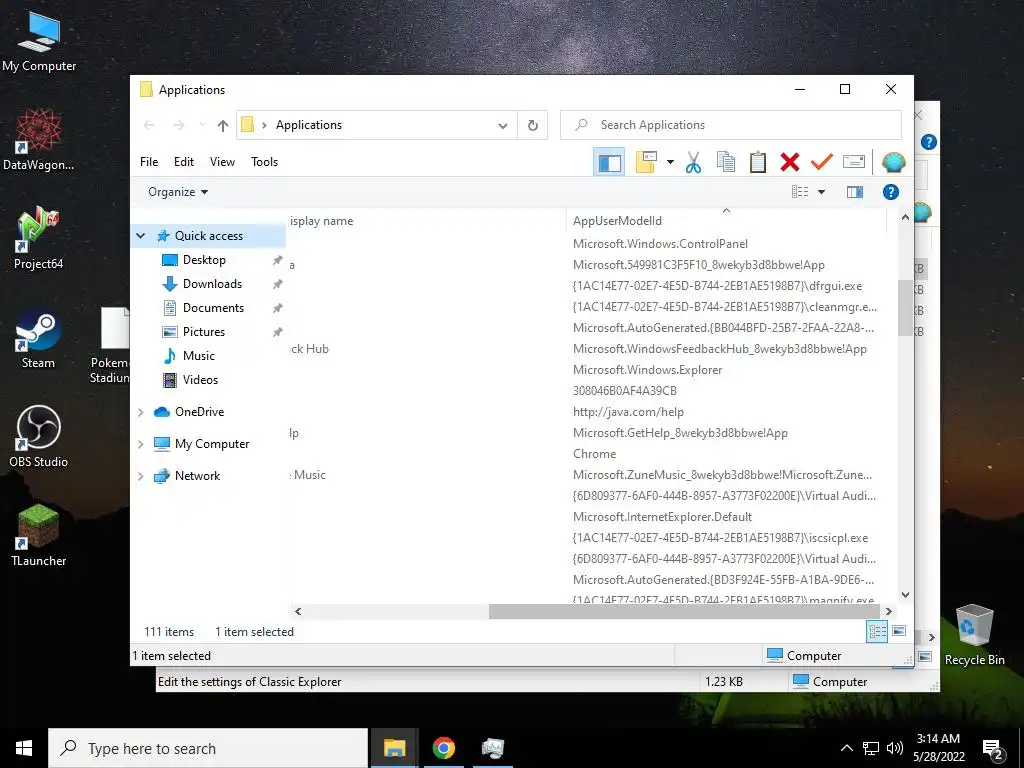Select Videos in the navigation pane

coord(200,380)
